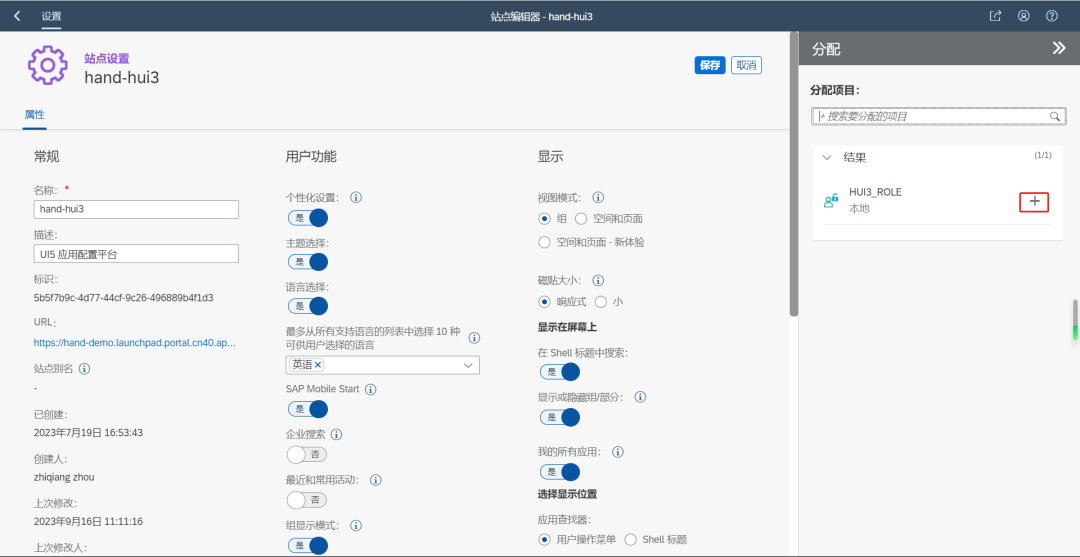The height and width of the screenshot is (557, 1080).
Task: Toggle the 个性化设置 switch
Action: coord(307,218)
